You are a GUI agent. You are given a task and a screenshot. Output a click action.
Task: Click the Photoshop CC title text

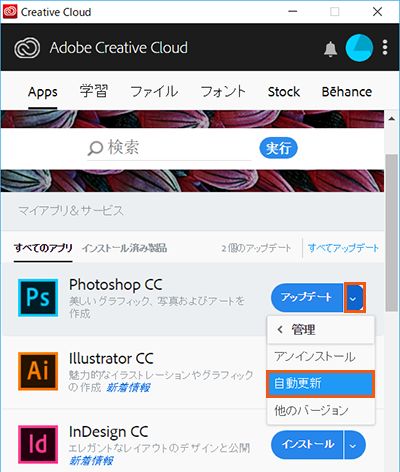pyautogui.click(x=116, y=285)
